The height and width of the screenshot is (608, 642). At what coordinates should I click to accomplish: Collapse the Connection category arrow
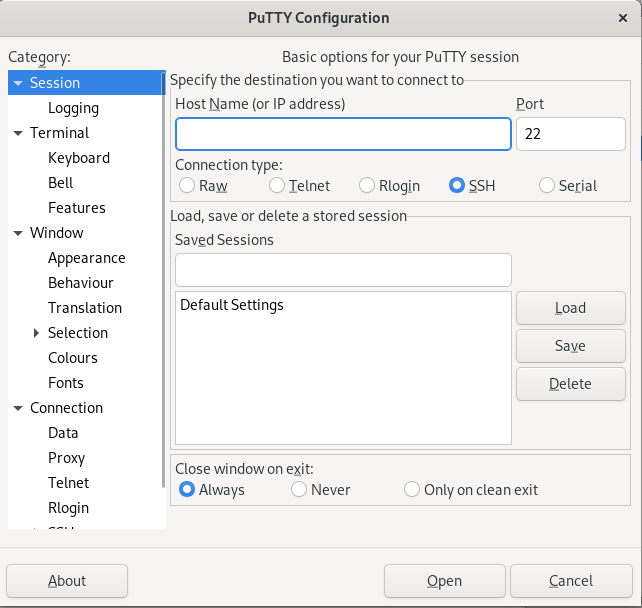click(18, 408)
